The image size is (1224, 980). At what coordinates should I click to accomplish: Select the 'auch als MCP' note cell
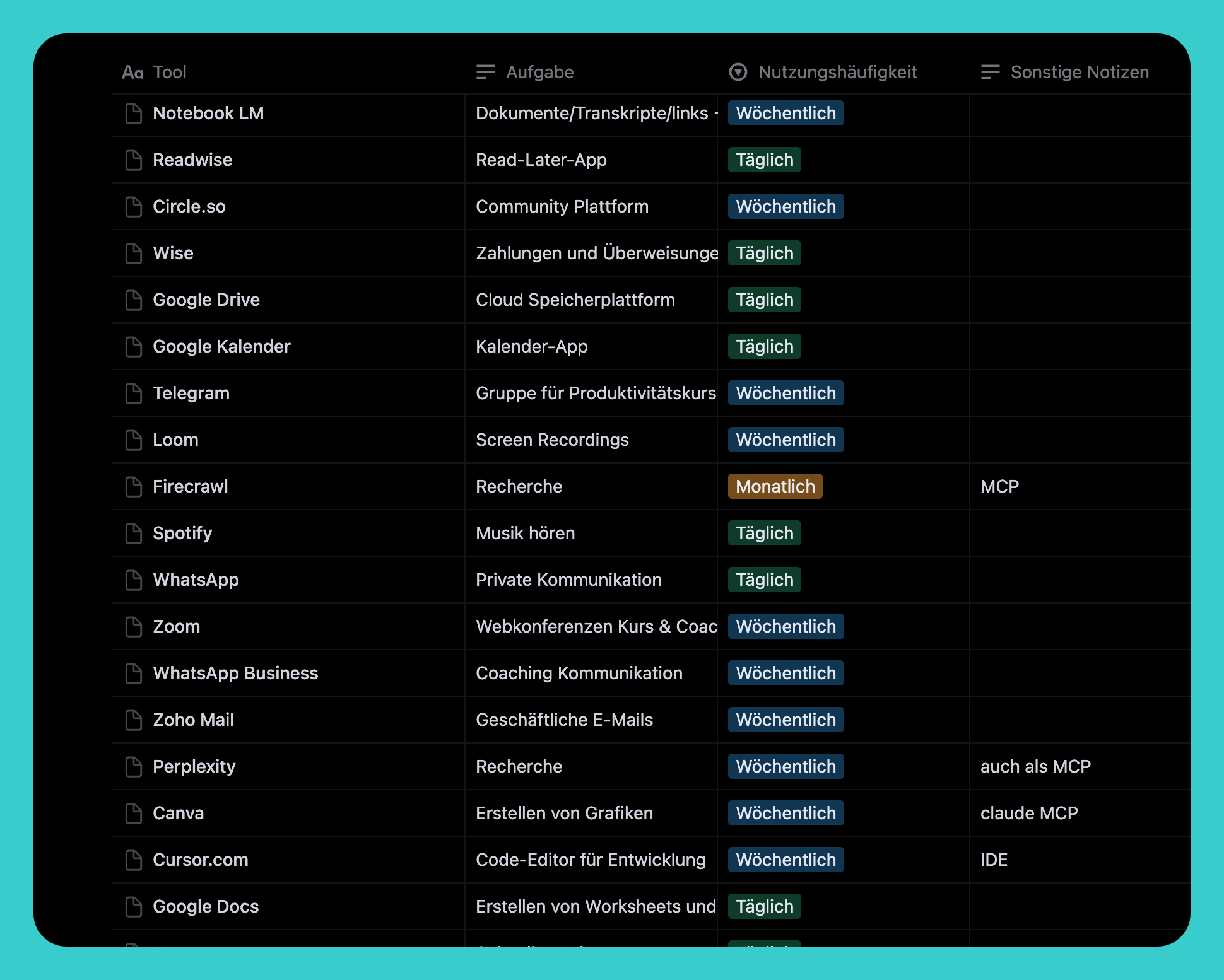[1080, 767]
